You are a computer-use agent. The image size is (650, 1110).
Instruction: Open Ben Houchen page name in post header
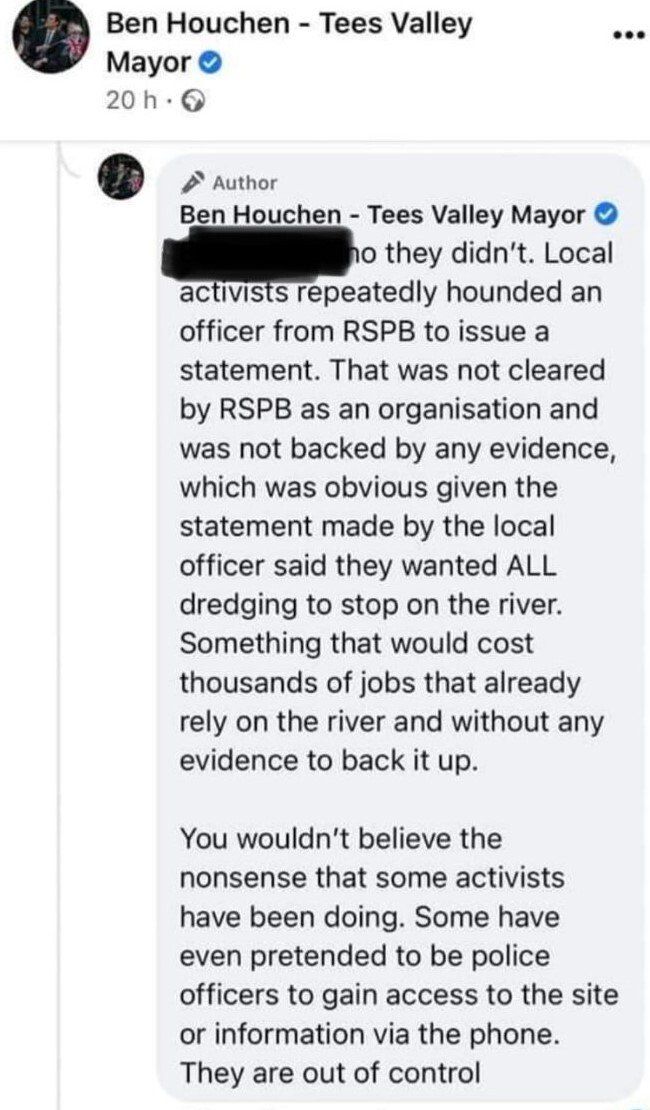288,25
